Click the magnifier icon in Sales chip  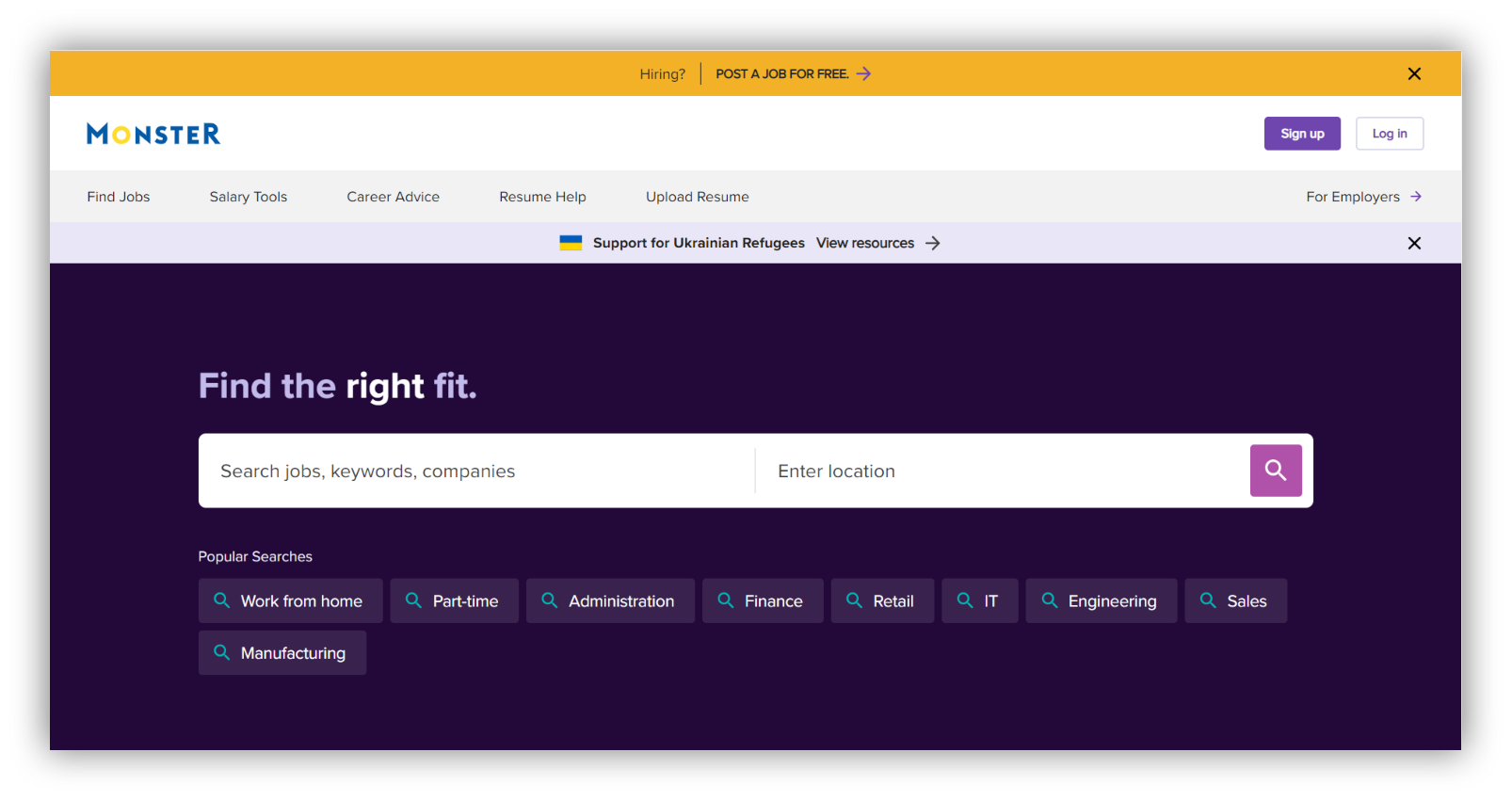point(1208,600)
